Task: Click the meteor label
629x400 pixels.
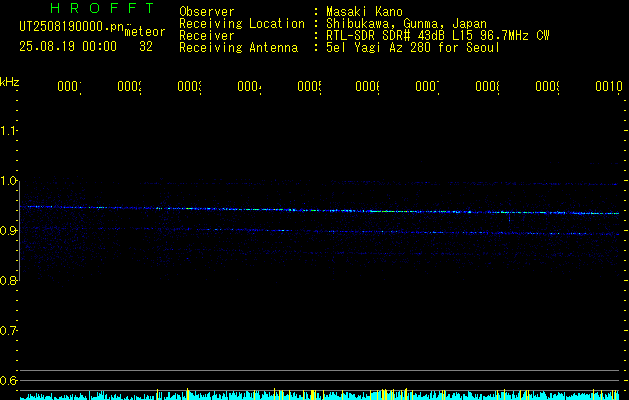Action: click(x=145, y=32)
